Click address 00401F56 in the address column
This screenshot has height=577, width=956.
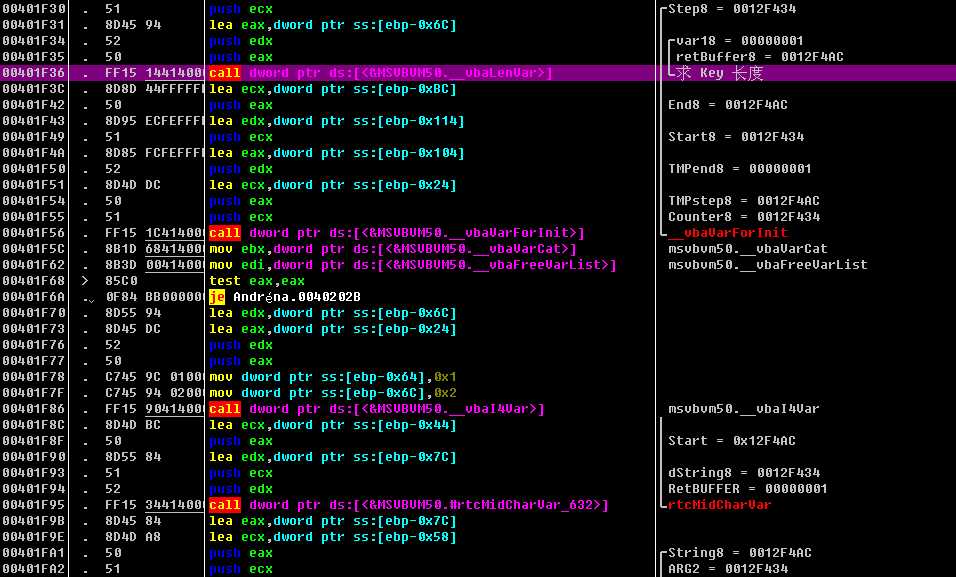34,233
